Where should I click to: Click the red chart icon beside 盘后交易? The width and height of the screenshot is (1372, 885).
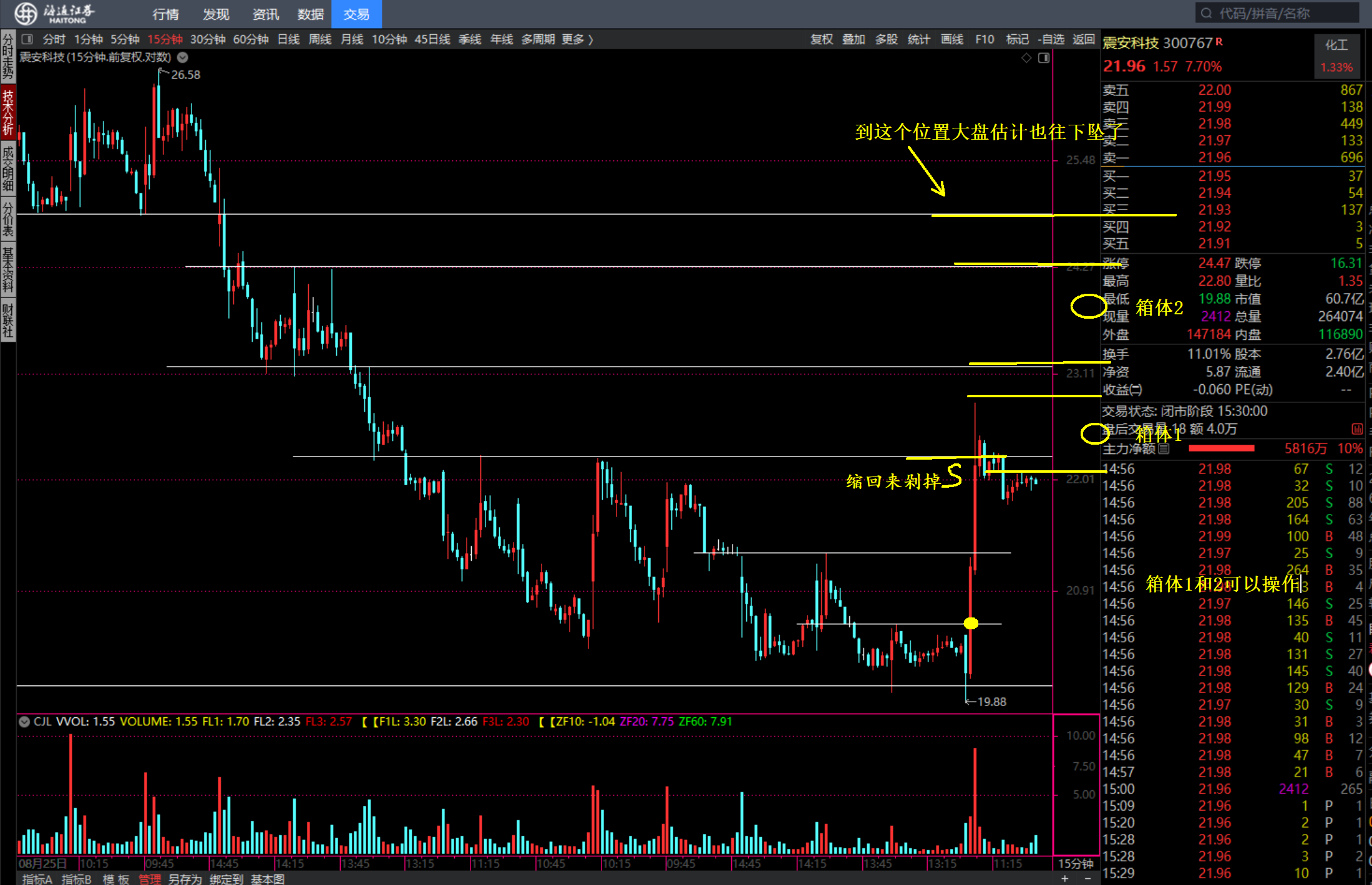pyautogui.click(x=1357, y=429)
